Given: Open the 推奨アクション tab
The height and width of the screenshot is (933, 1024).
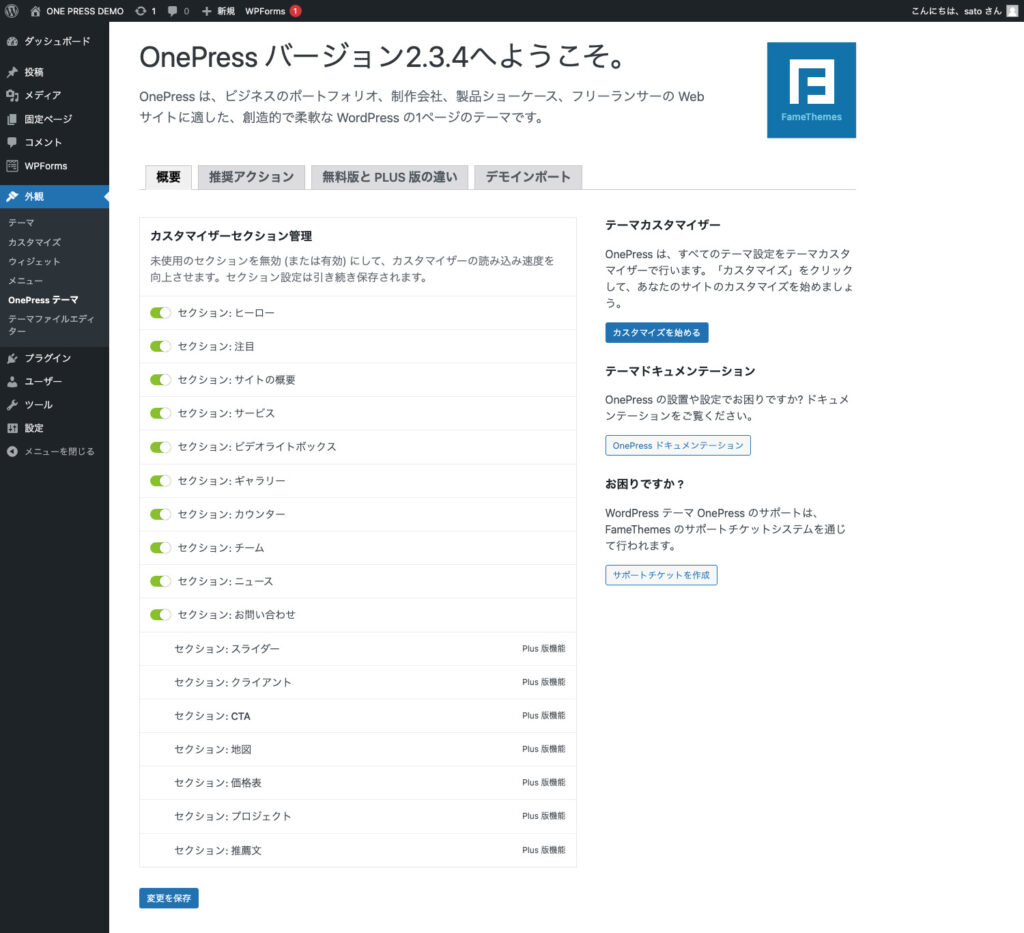Looking at the screenshot, I should (252, 177).
